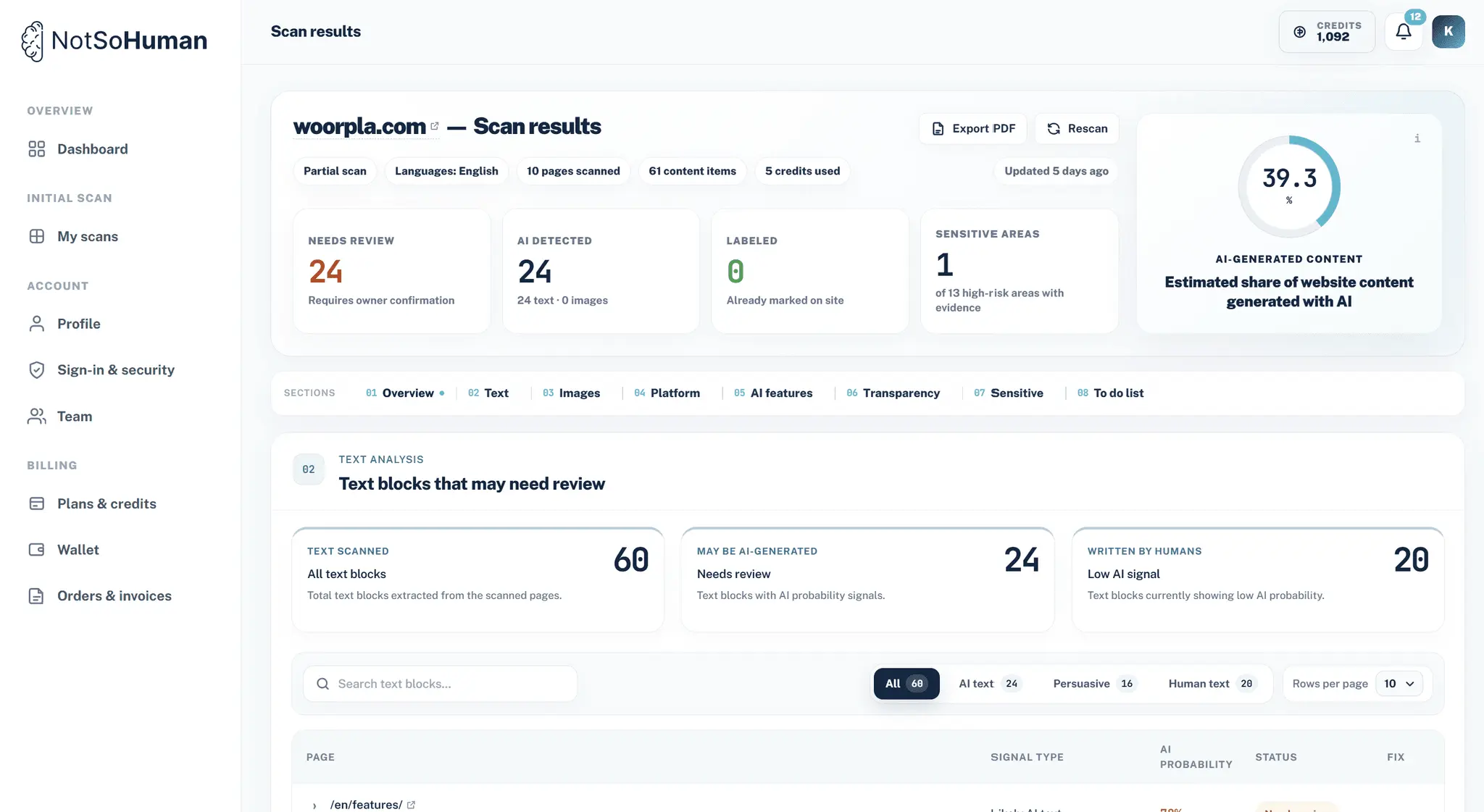Click the 5 credits used chip
The width and height of the screenshot is (1484, 812).
click(x=802, y=171)
